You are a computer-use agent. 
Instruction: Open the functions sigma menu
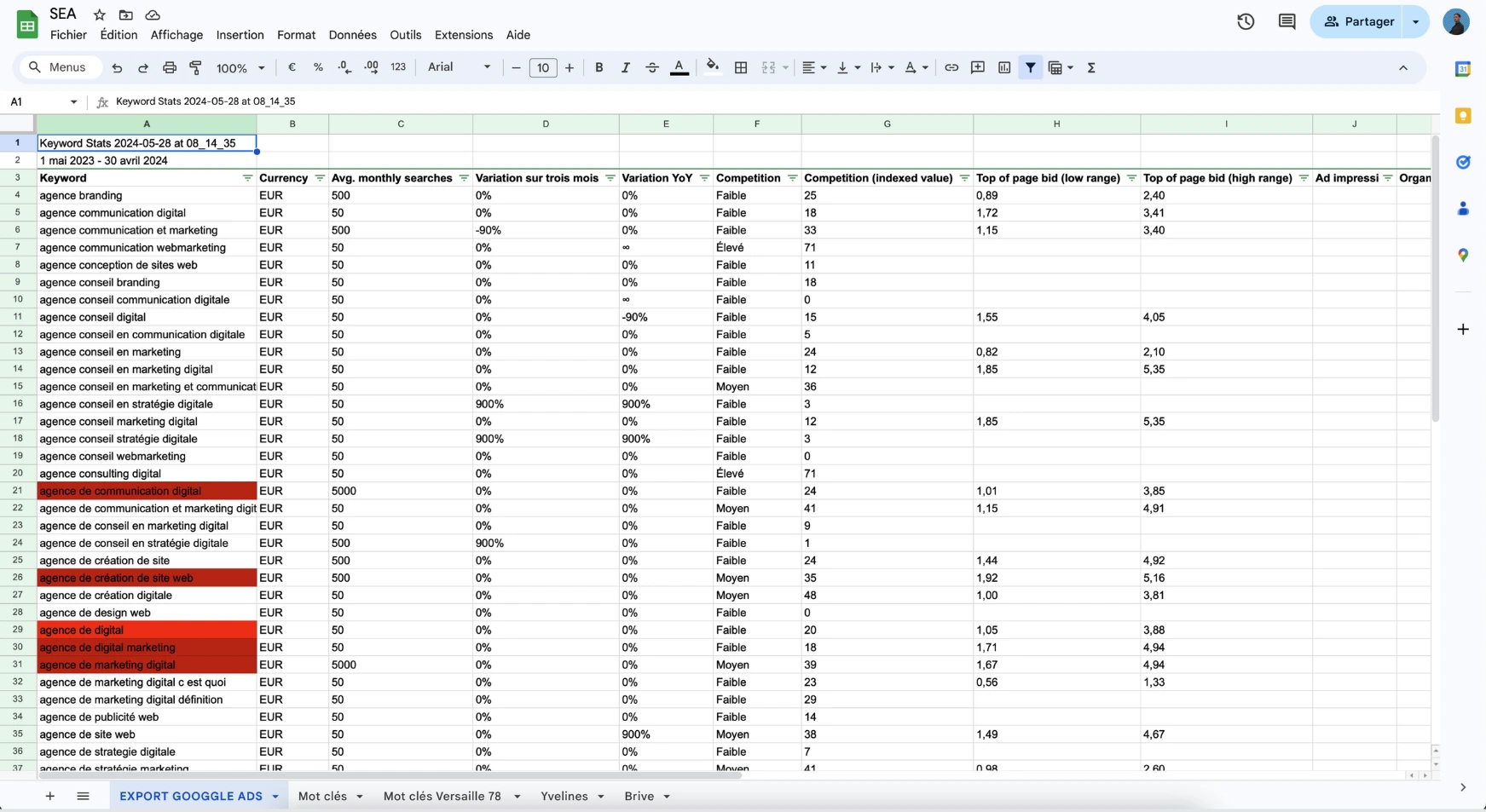(1091, 67)
